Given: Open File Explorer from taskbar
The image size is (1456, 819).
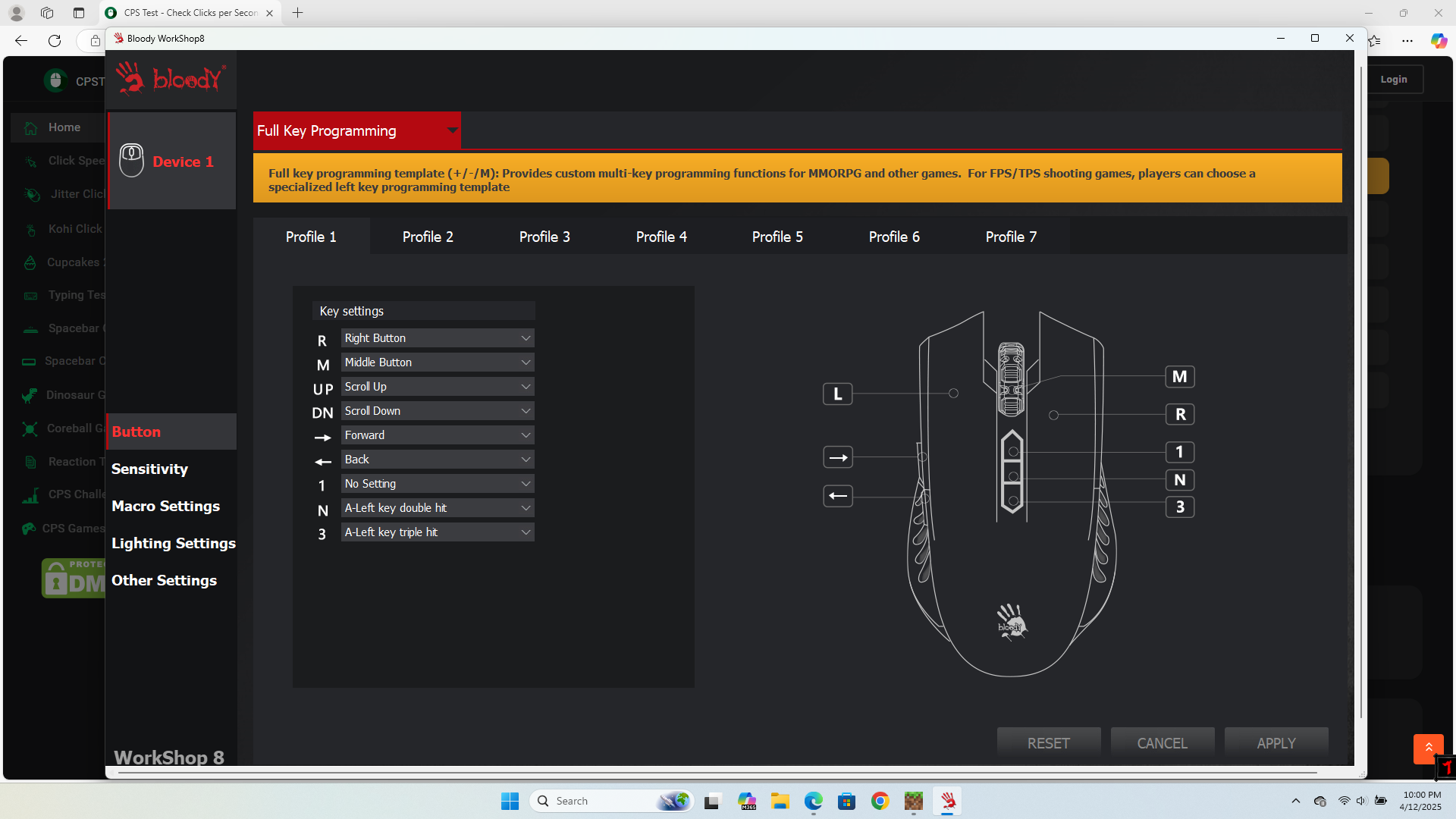Looking at the screenshot, I should pos(780,801).
